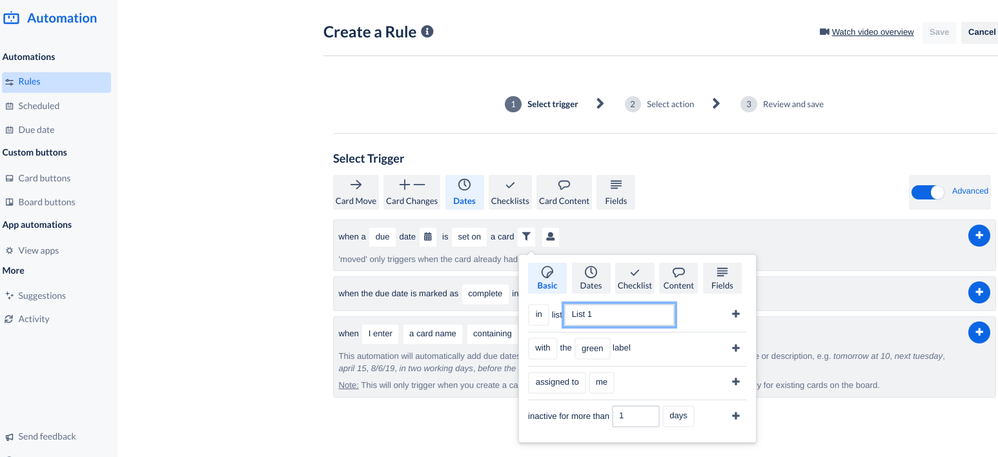Add the card name containing trigger
The image size is (998, 457).
979,332
